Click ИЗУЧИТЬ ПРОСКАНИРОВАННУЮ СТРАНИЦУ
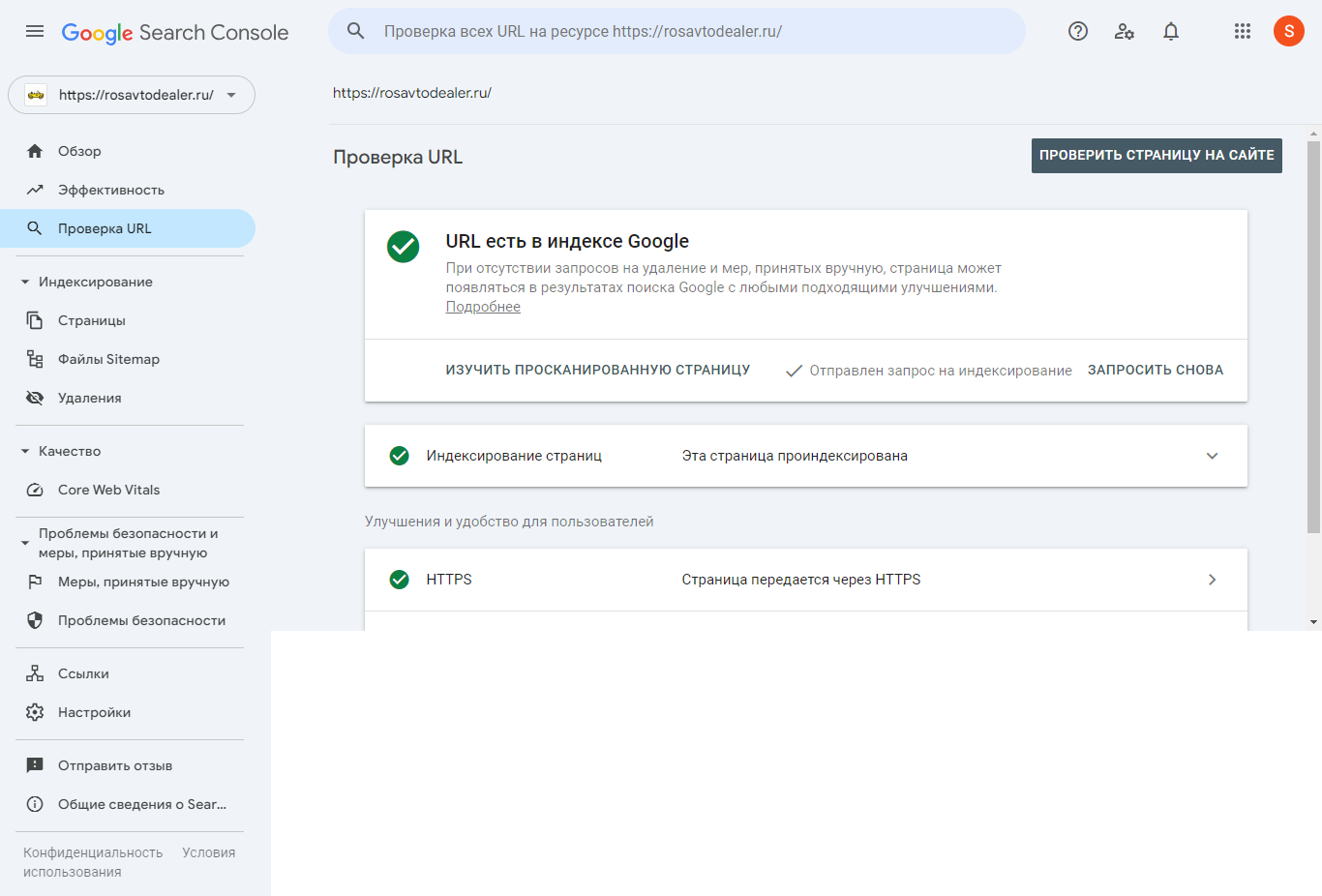The image size is (1322, 896). point(598,370)
